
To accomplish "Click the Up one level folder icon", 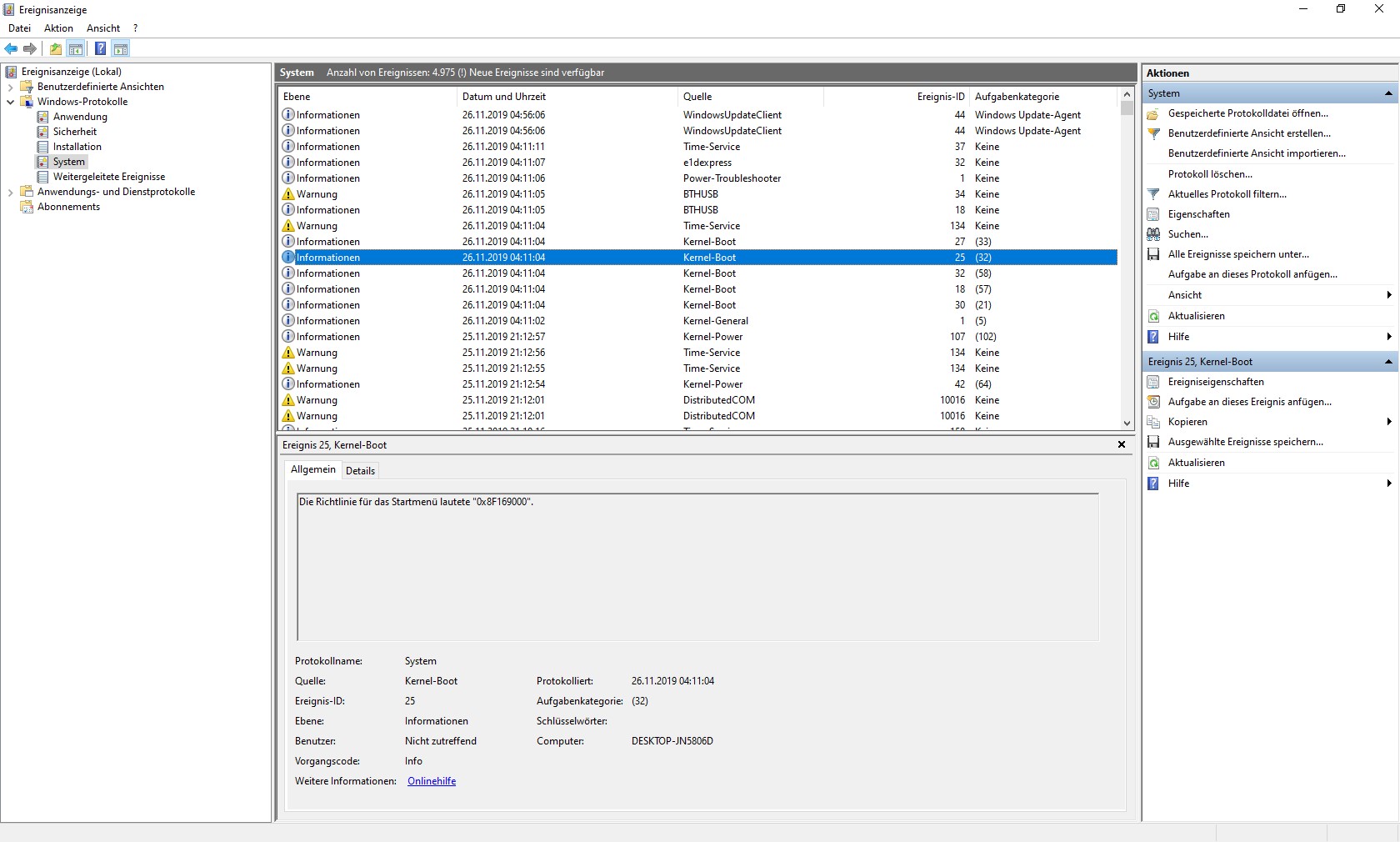I will pyautogui.click(x=56, y=48).
